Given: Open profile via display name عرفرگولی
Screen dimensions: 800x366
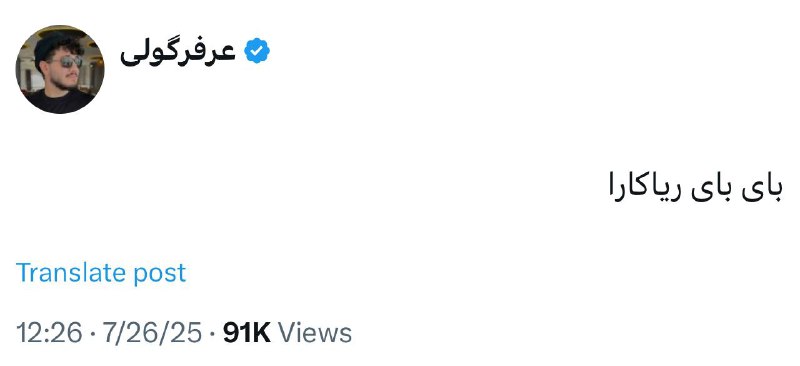Looking at the screenshot, I should tap(178, 53).
